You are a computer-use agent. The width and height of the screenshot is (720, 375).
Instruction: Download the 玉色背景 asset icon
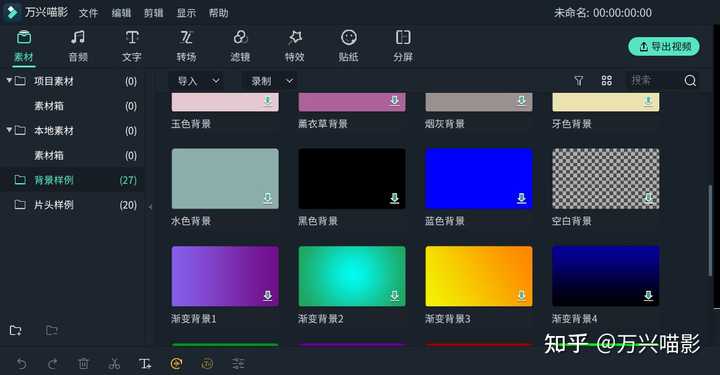[x=268, y=101]
